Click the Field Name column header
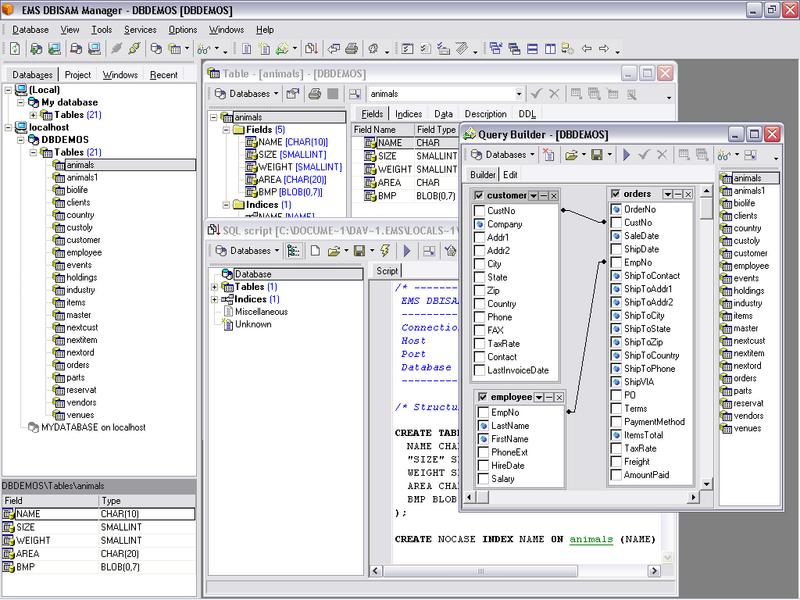The width and height of the screenshot is (800, 600). click(383, 130)
